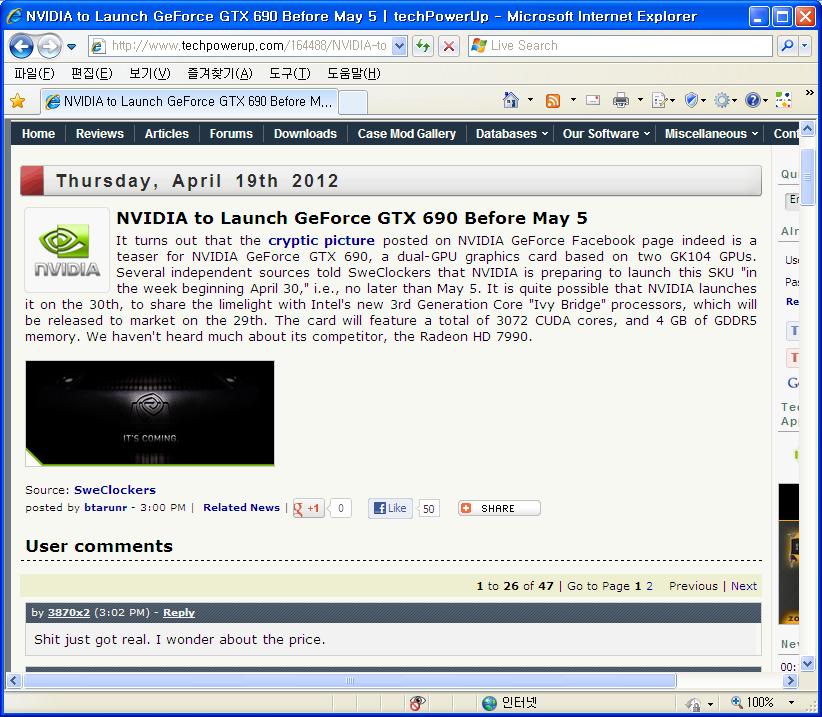Open Case Mod Gallery navigation link
Screen dimensions: 822x717
(407, 134)
